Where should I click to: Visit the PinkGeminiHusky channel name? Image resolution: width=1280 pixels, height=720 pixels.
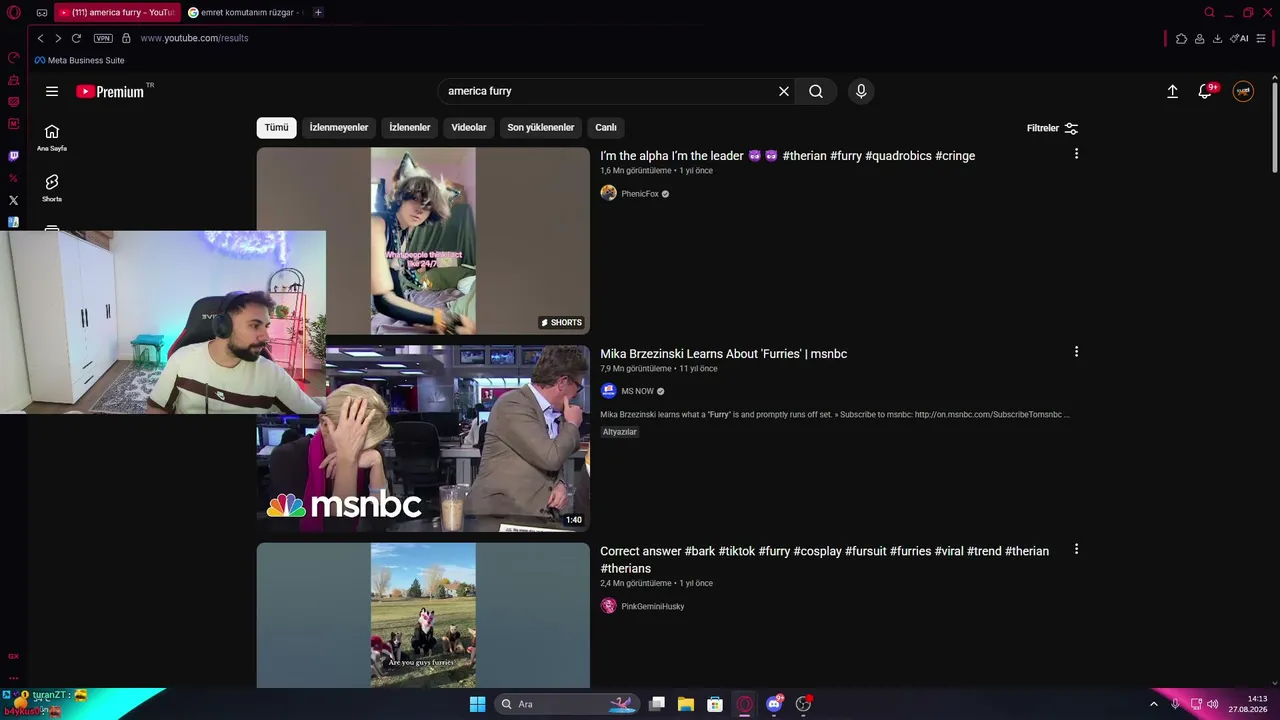coord(653,607)
